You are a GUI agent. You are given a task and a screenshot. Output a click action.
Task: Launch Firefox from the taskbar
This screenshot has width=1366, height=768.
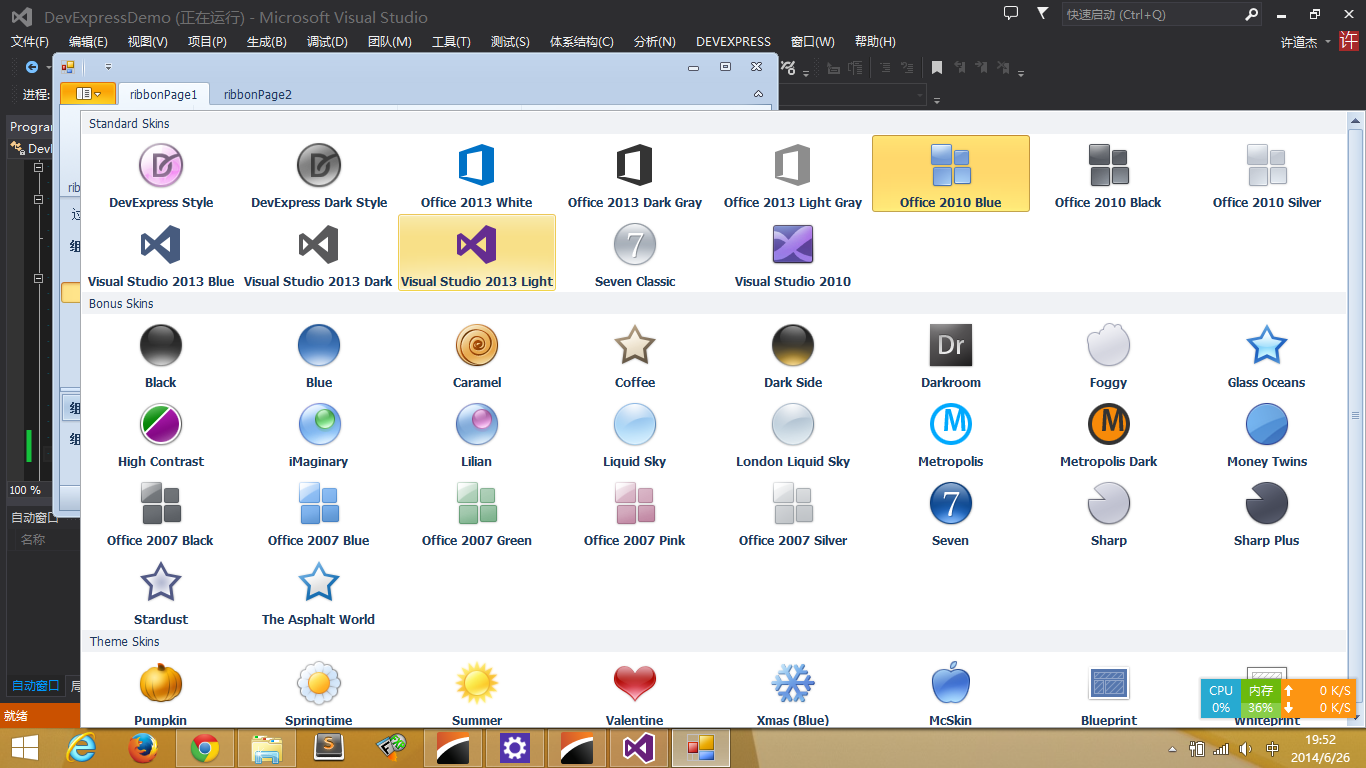tap(143, 748)
